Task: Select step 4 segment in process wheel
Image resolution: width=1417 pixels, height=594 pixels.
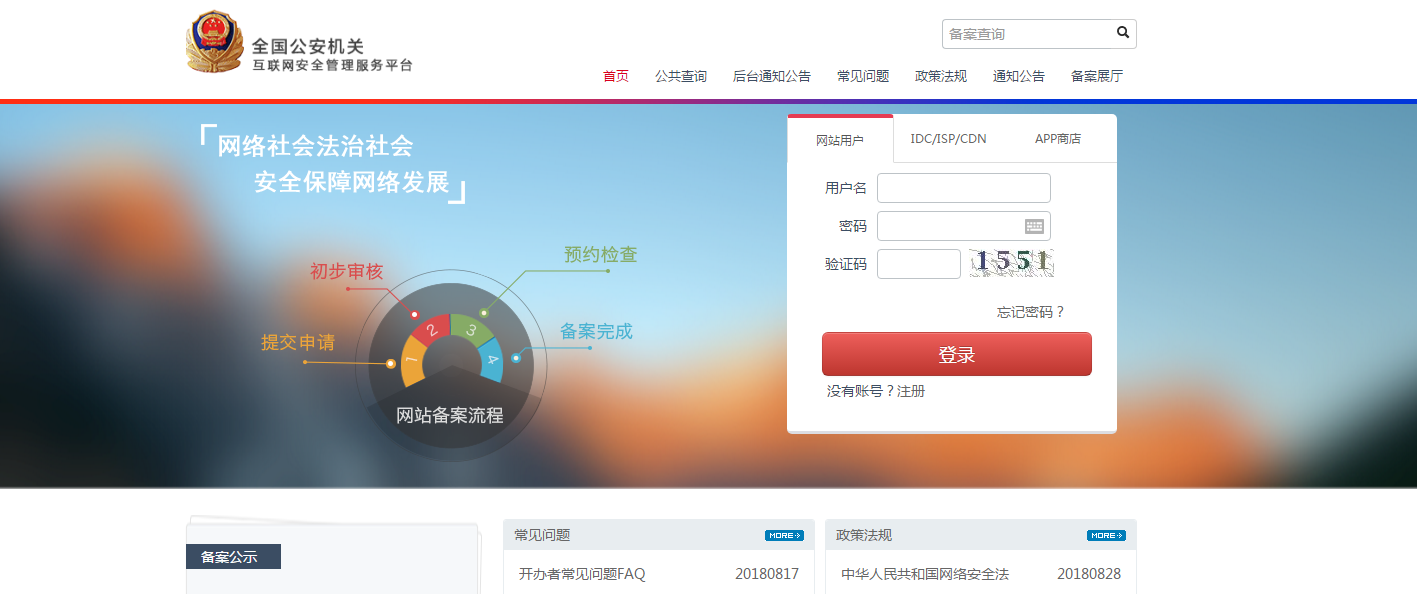Action: point(492,362)
